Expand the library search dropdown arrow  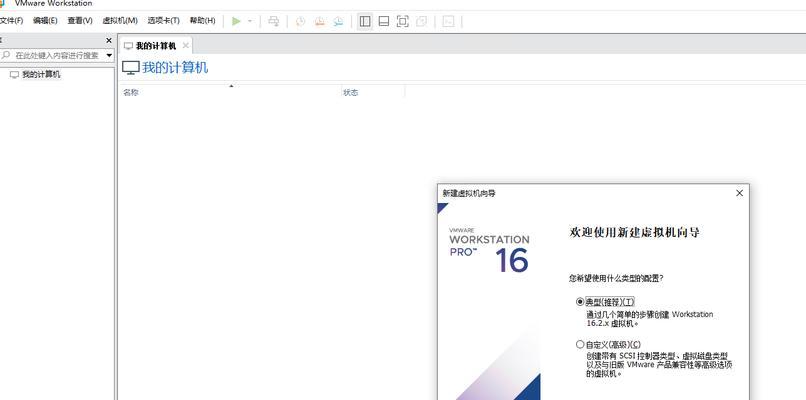point(109,55)
